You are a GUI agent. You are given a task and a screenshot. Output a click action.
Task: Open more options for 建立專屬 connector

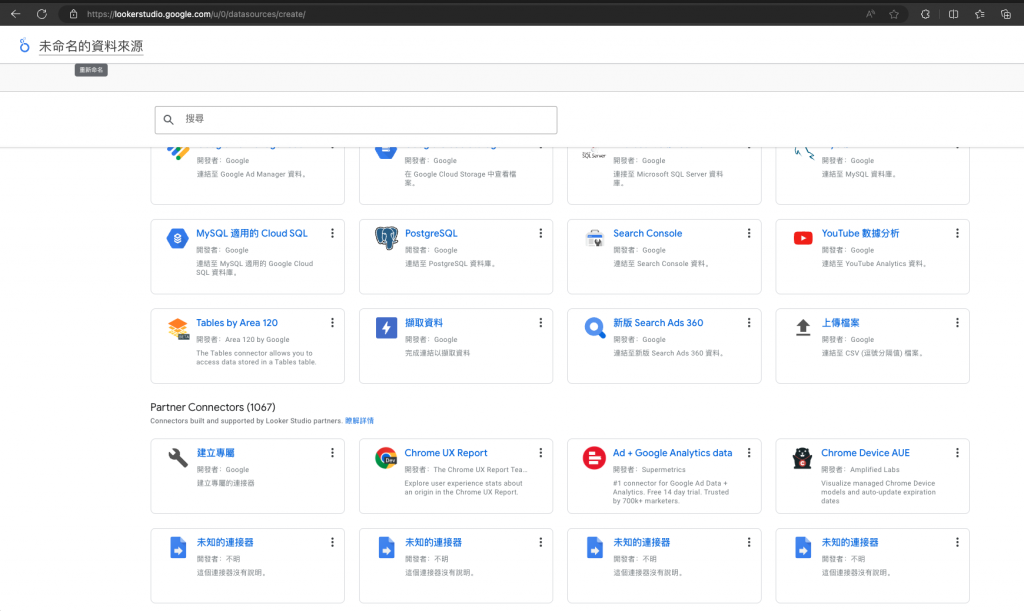click(332, 452)
